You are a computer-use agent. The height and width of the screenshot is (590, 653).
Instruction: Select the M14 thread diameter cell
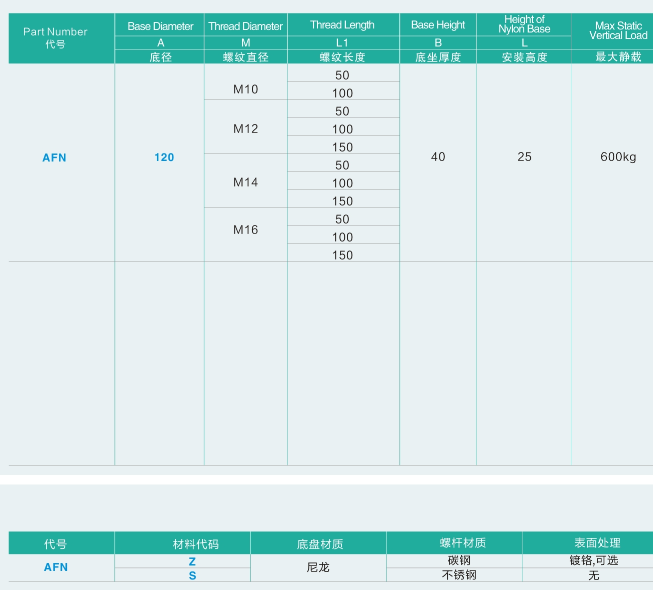[245, 182]
